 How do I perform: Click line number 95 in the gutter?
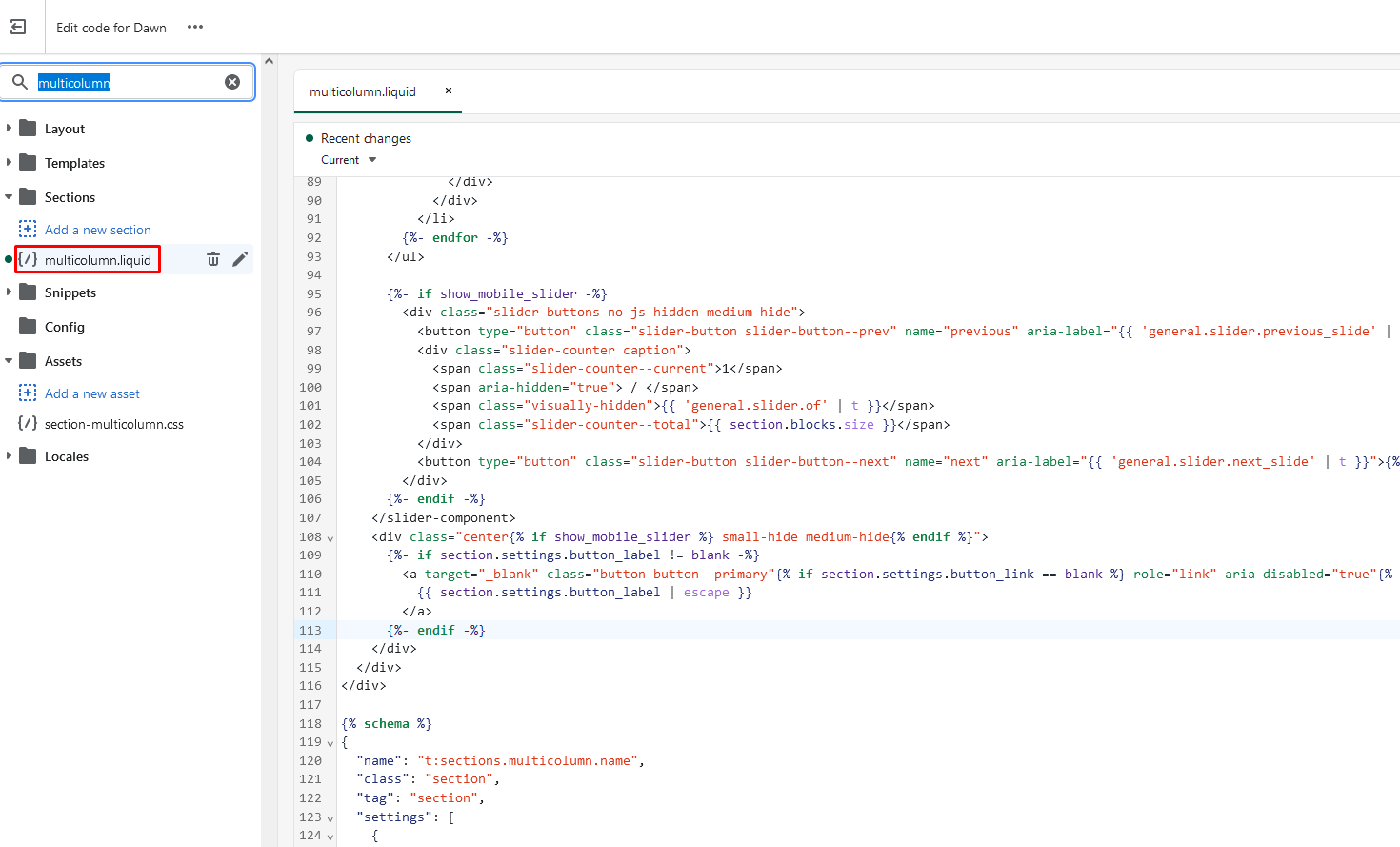[x=313, y=293]
